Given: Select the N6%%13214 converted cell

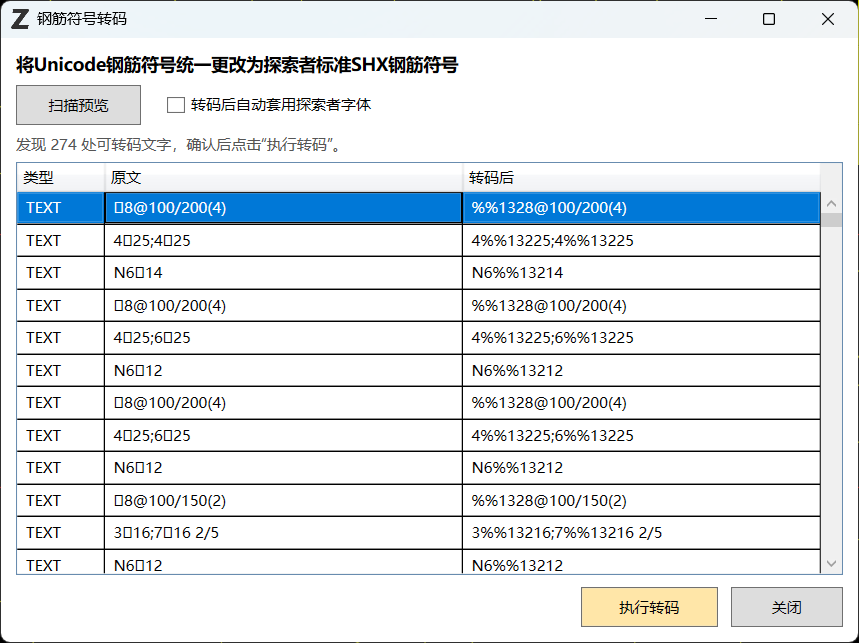Looking at the screenshot, I should [x=641, y=273].
